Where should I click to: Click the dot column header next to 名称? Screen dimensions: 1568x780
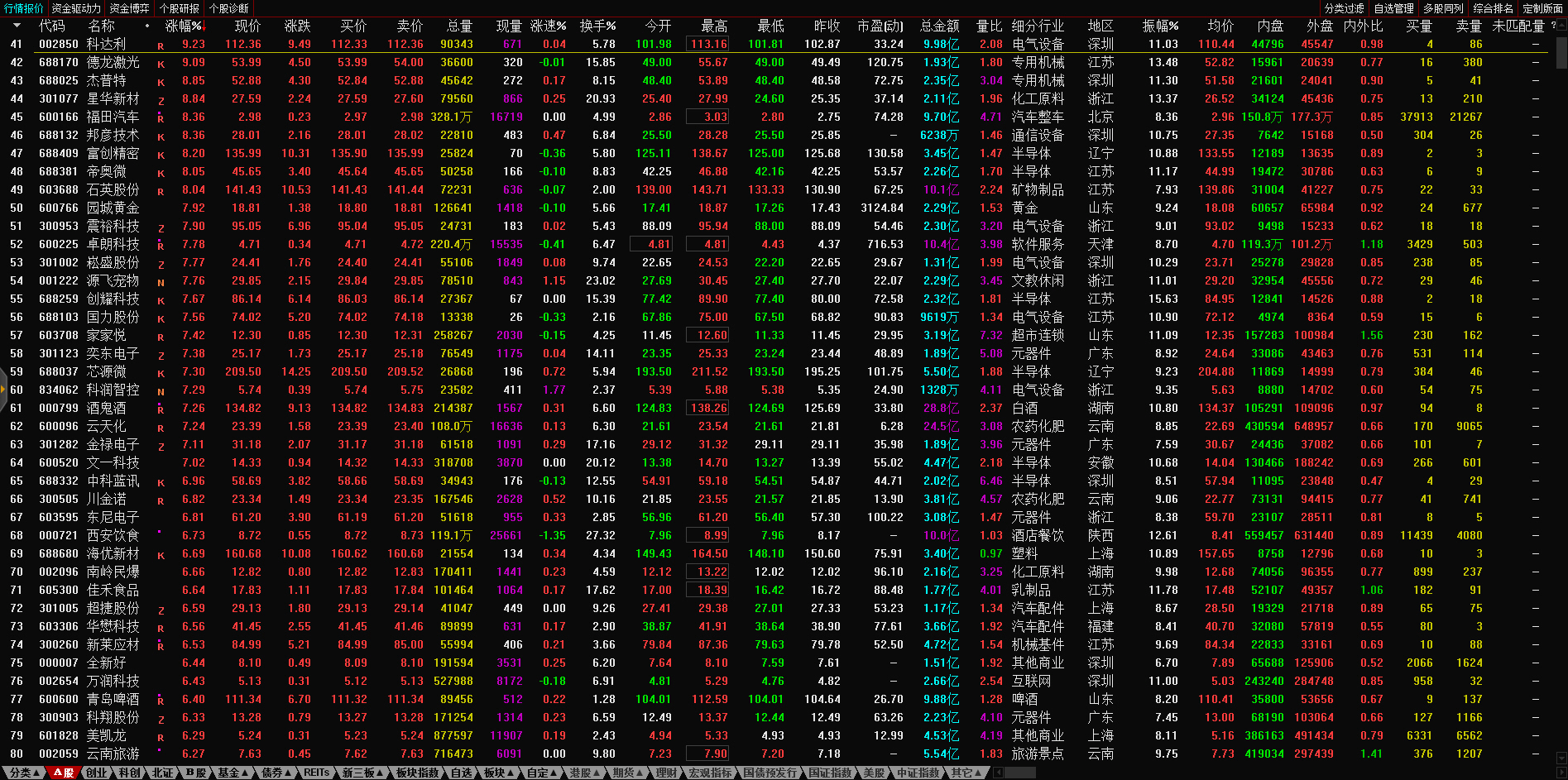coord(147,26)
